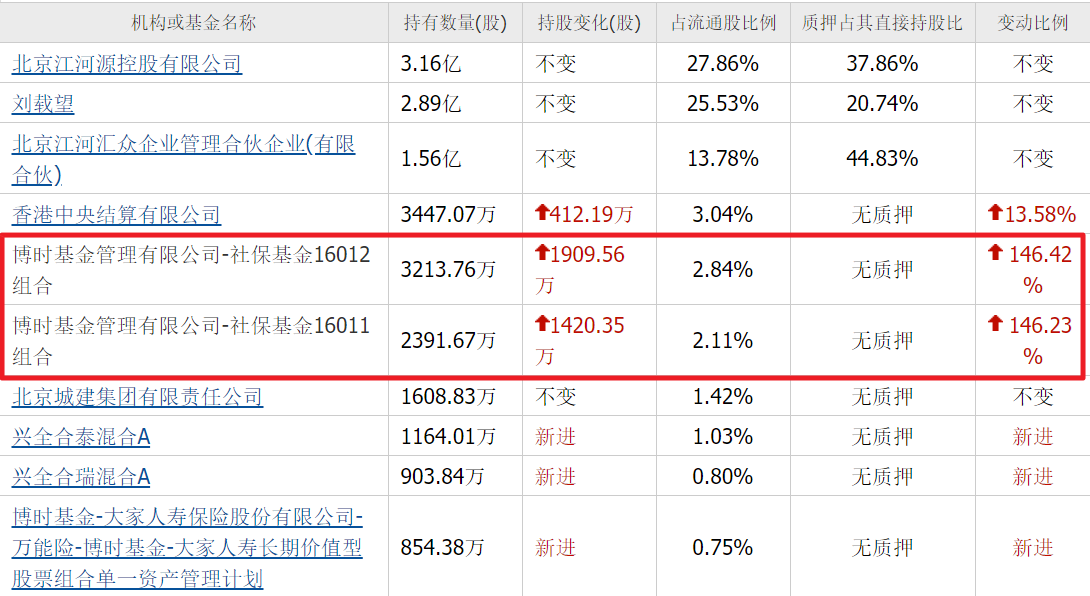Select the 3213.76万 holding value

(x=448, y=270)
